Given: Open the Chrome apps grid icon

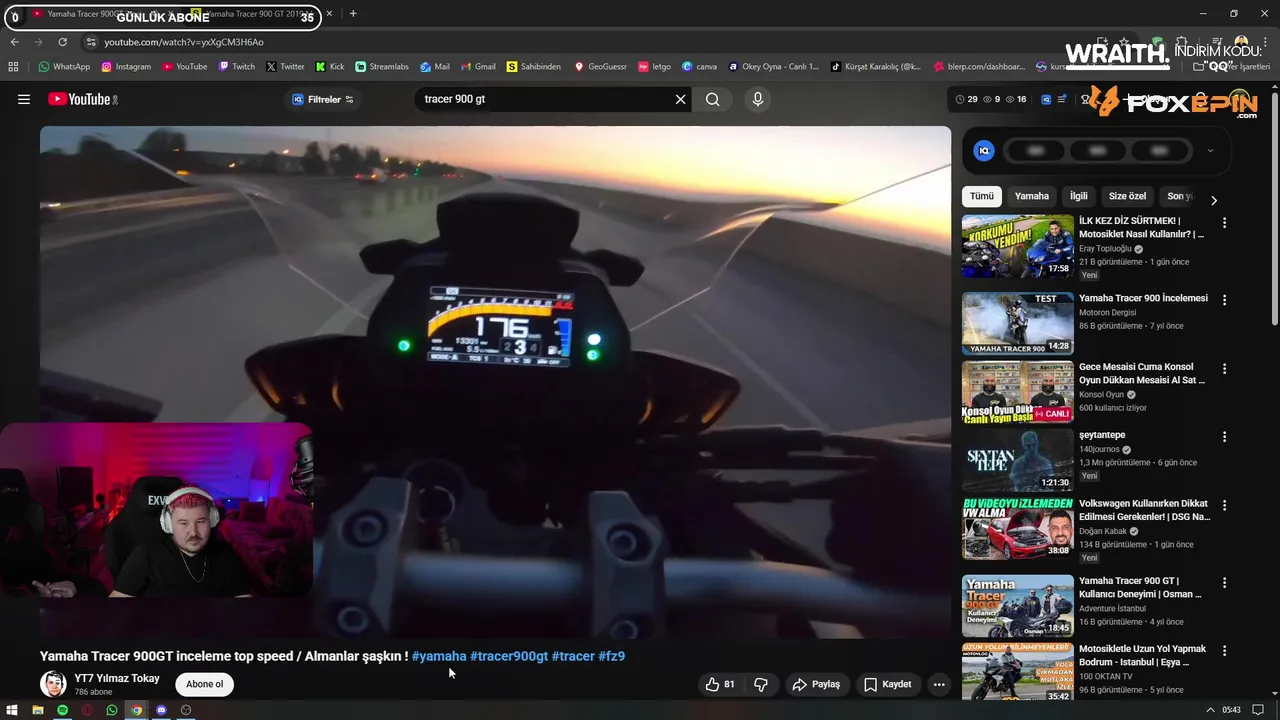Looking at the screenshot, I should tap(13, 67).
